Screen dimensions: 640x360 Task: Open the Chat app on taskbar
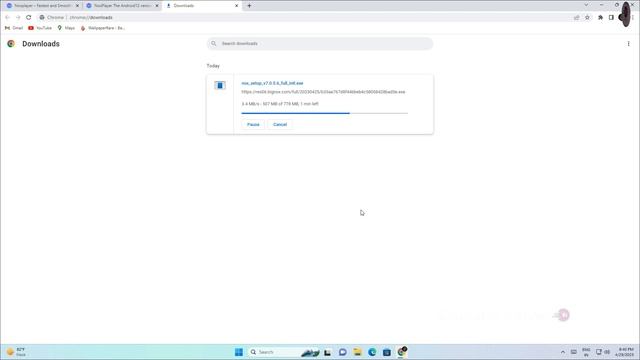[x=342, y=352]
